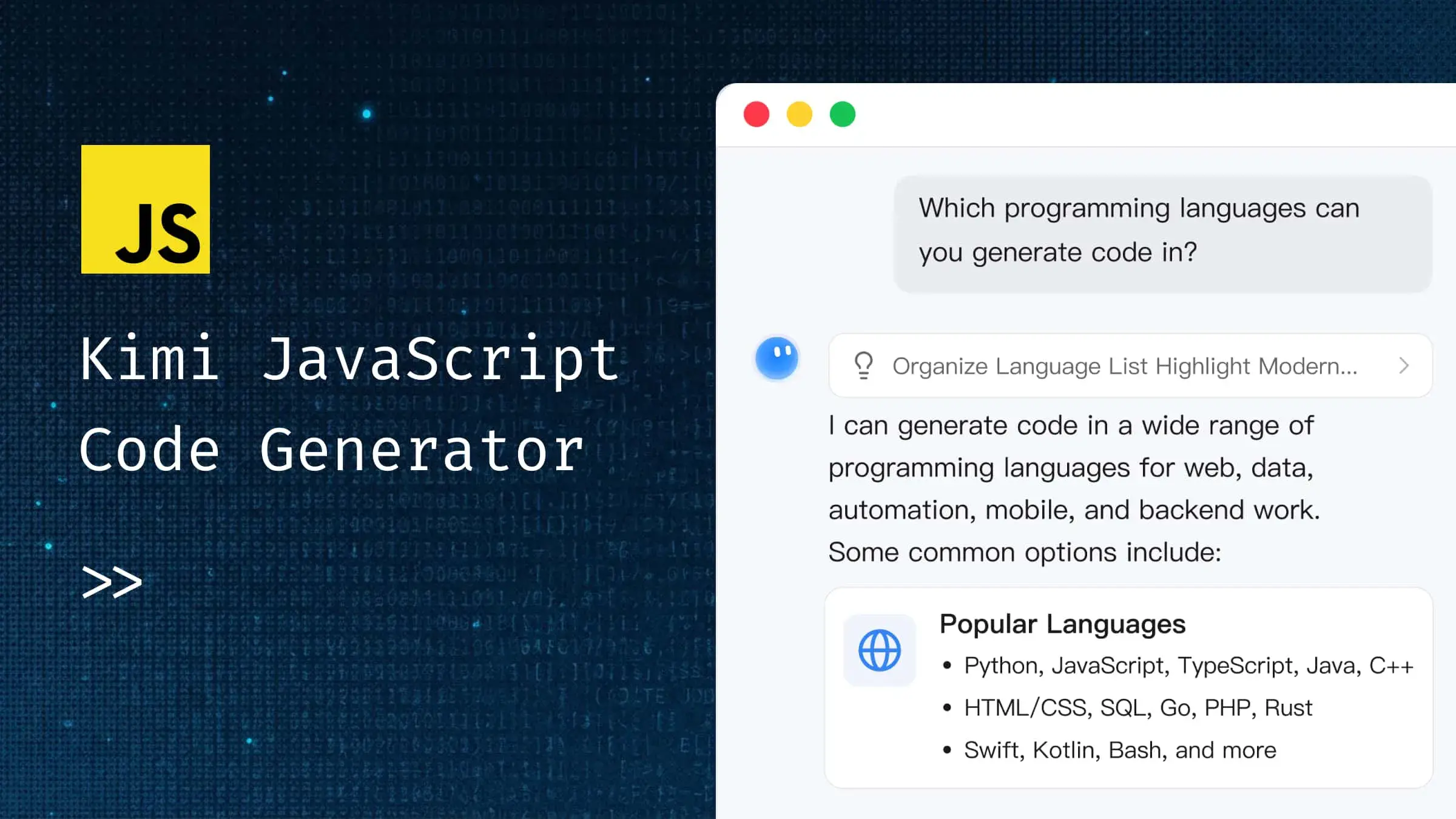The image size is (1456, 819).
Task: Click the lightbulb thinking icon
Action: [x=864, y=366]
